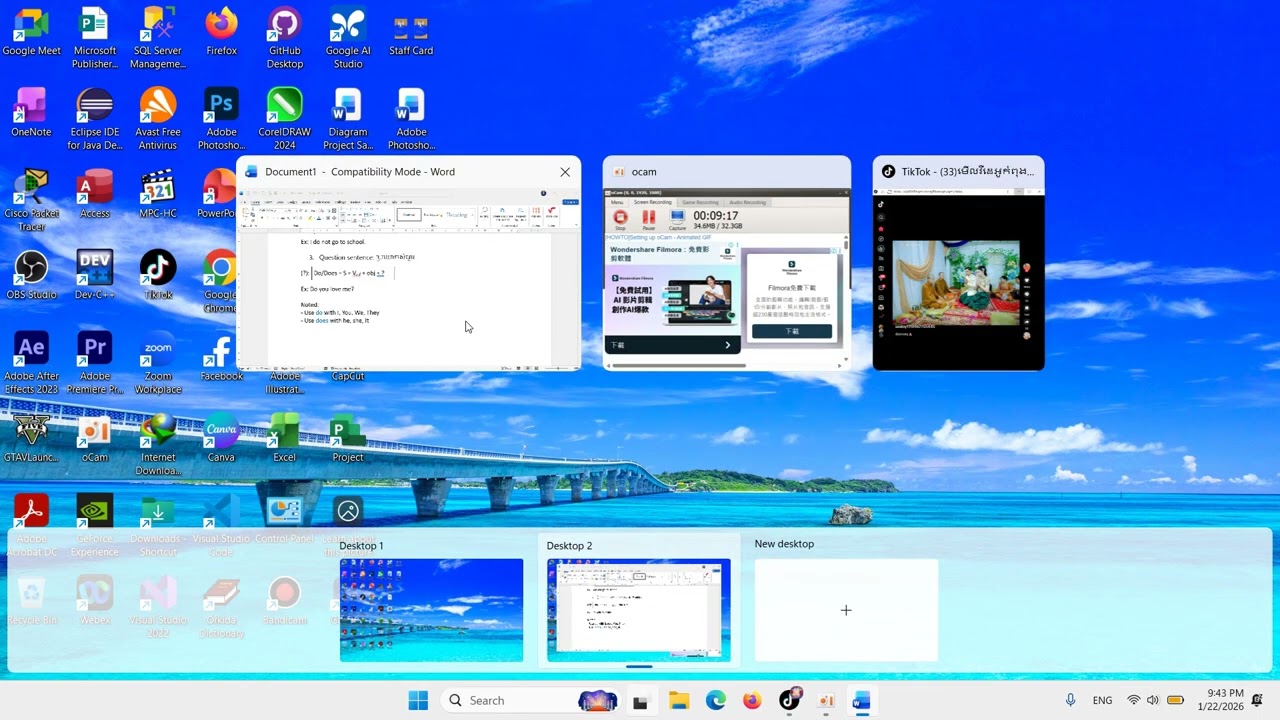This screenshot has width=1280, height=720.
Task: Select the Microsoft Publisher desktop icon
Action: (x=95, y=38)
